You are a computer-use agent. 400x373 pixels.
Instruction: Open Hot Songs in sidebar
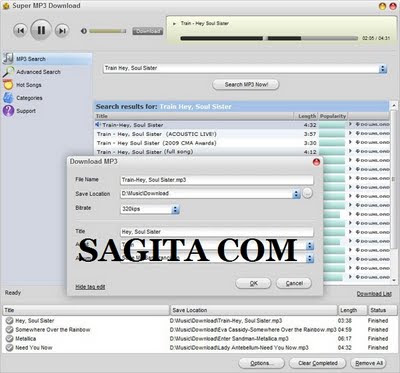29,85
